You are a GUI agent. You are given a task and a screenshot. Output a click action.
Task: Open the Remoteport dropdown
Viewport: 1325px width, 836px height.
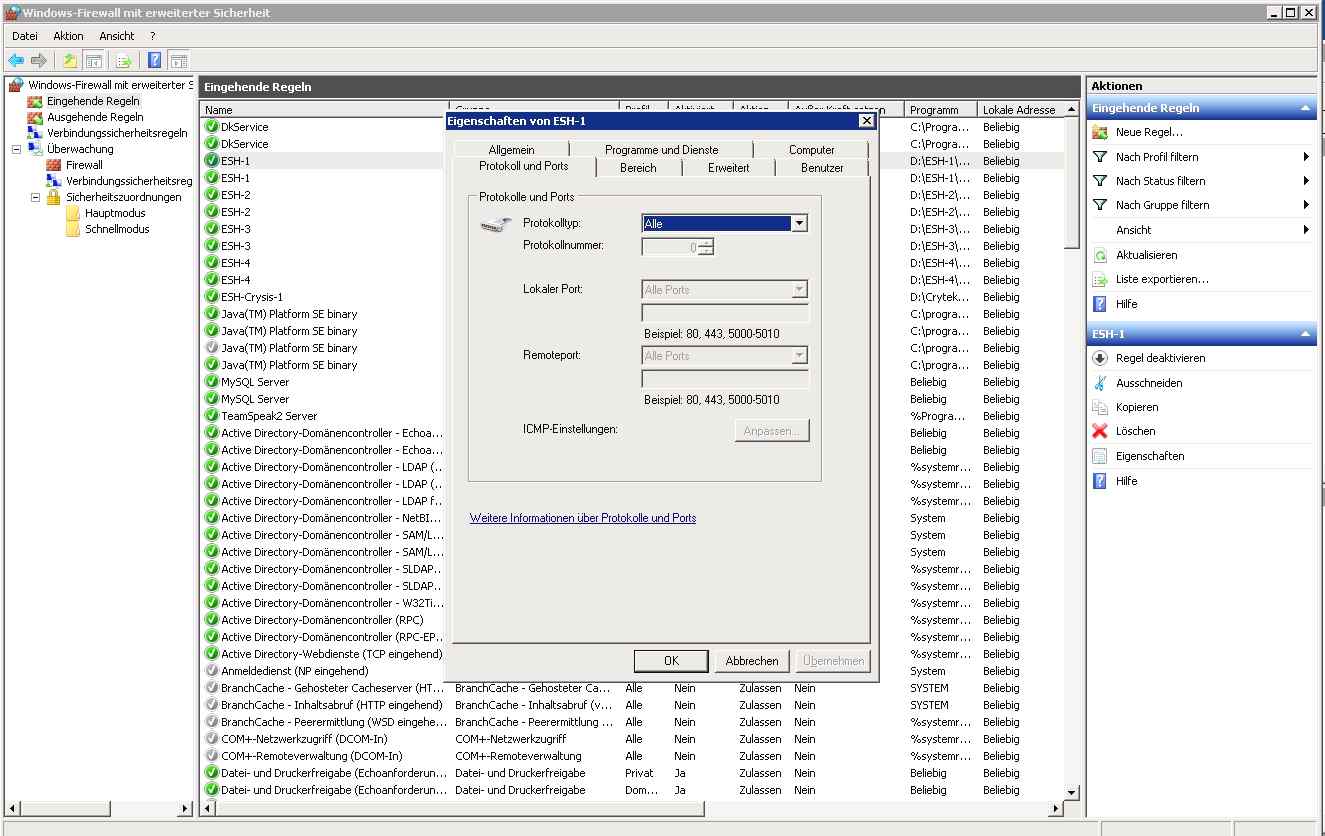(799, 356)
